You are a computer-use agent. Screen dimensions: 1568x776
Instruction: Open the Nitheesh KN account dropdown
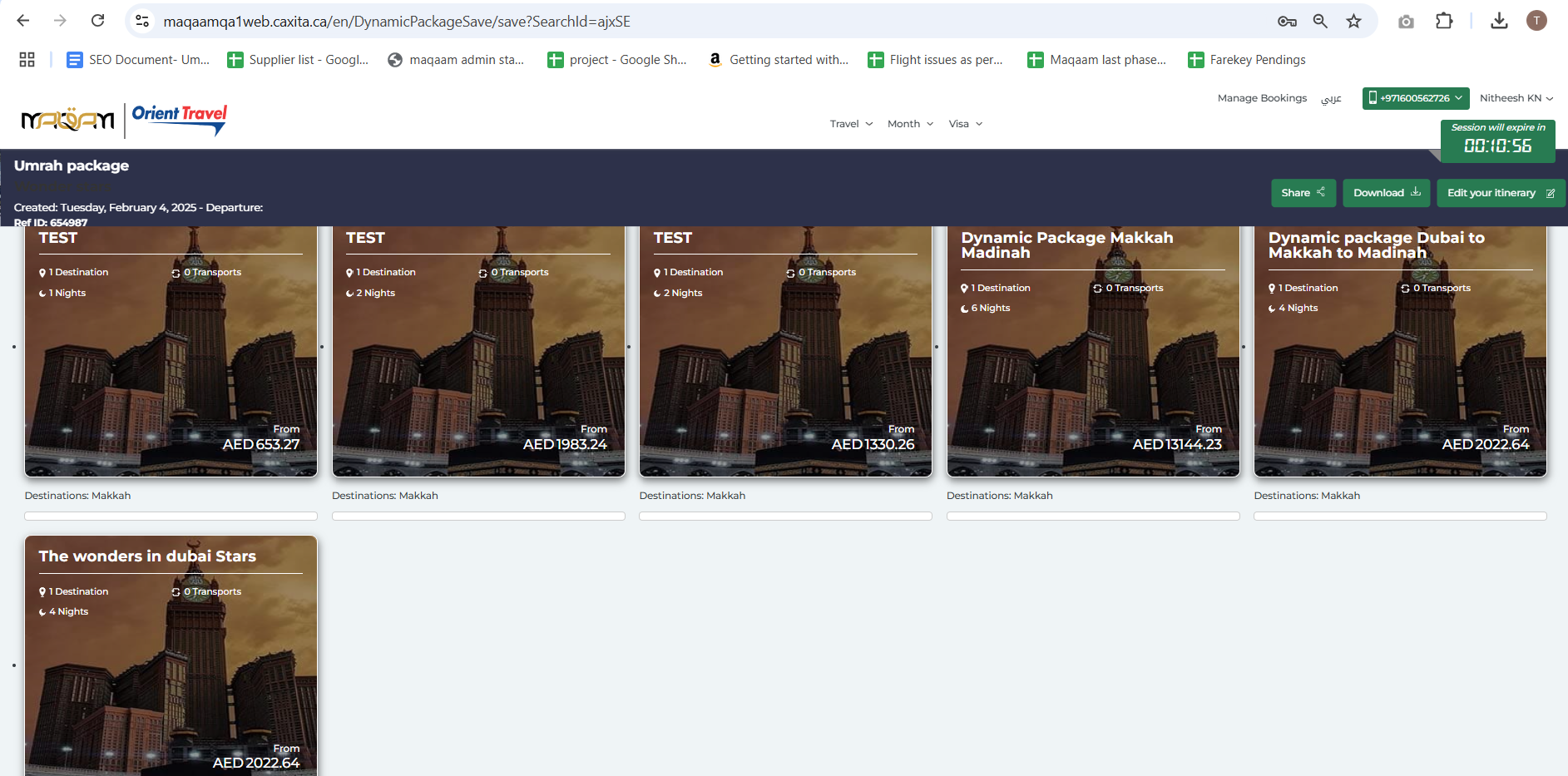1516,98
